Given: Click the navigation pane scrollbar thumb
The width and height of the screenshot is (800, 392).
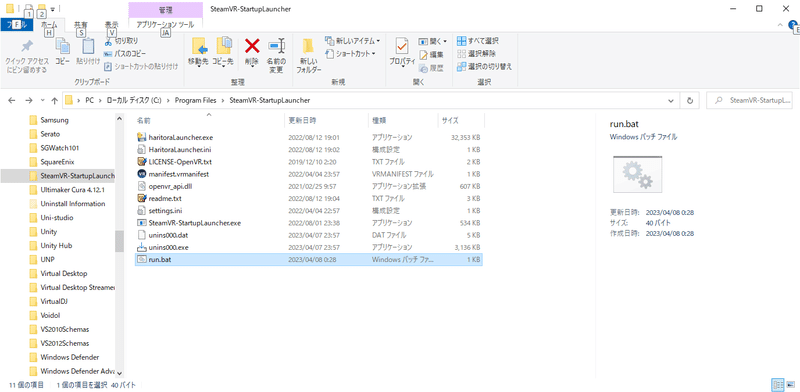Looking at the screenshot, I should coord(119,241).
